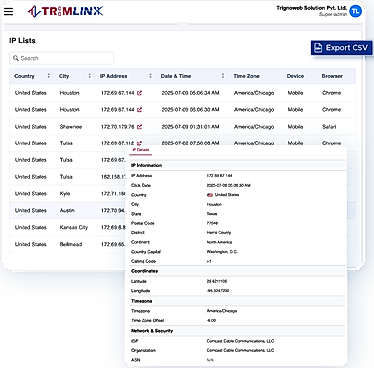The image size is (374, 368).
Task: Click the Coordinates section header
Action: point(144,271)
